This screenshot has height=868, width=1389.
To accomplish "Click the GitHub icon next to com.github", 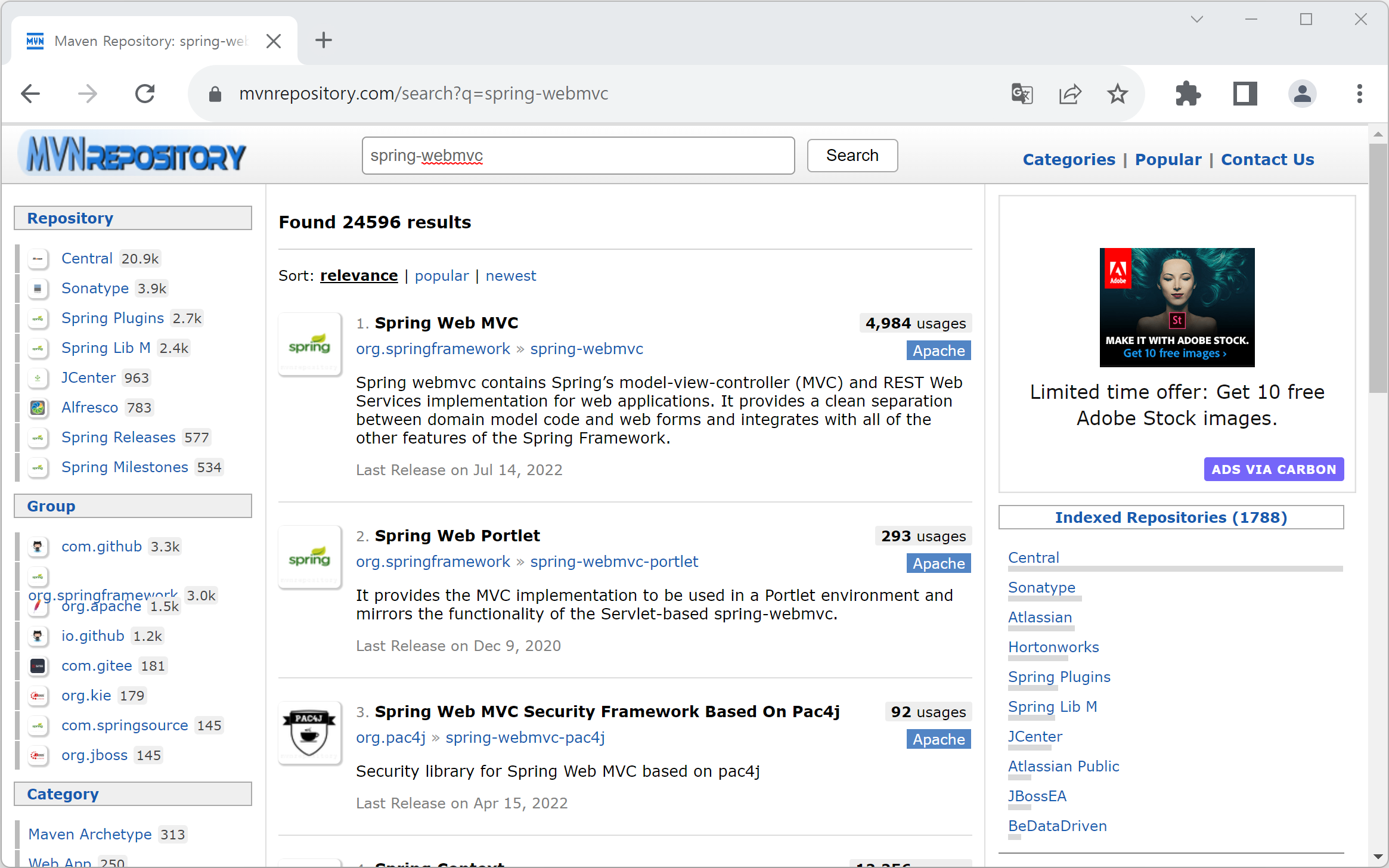I will click(38, 547).
